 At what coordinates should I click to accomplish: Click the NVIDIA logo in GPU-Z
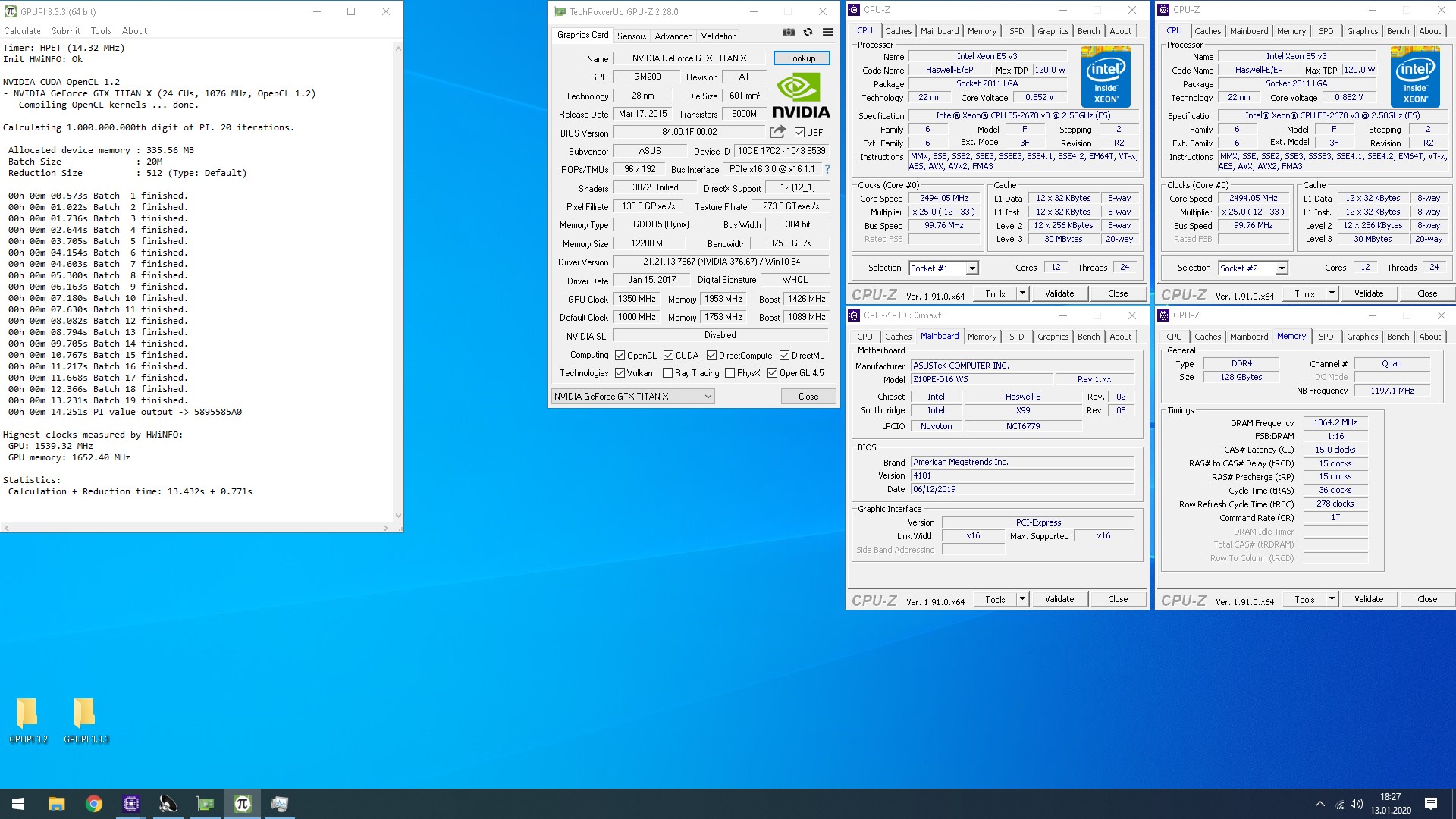click(x=801, y=96)
